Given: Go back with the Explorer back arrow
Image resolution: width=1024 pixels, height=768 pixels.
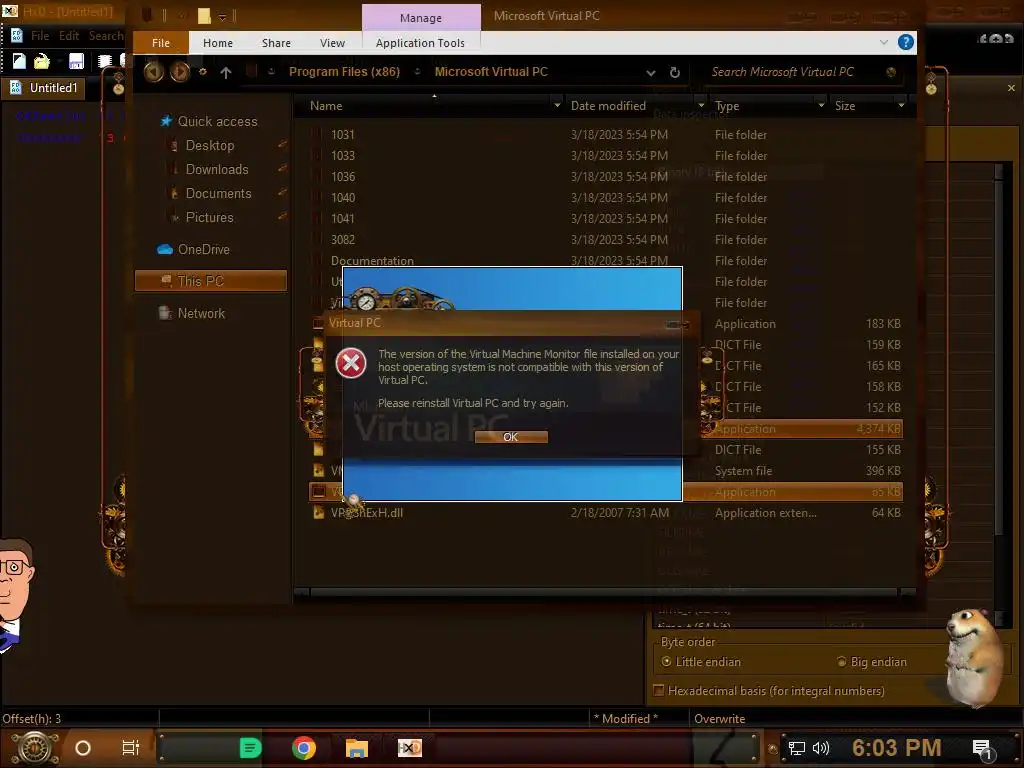Looking at the screenshot, I should (x=153, y=71).
